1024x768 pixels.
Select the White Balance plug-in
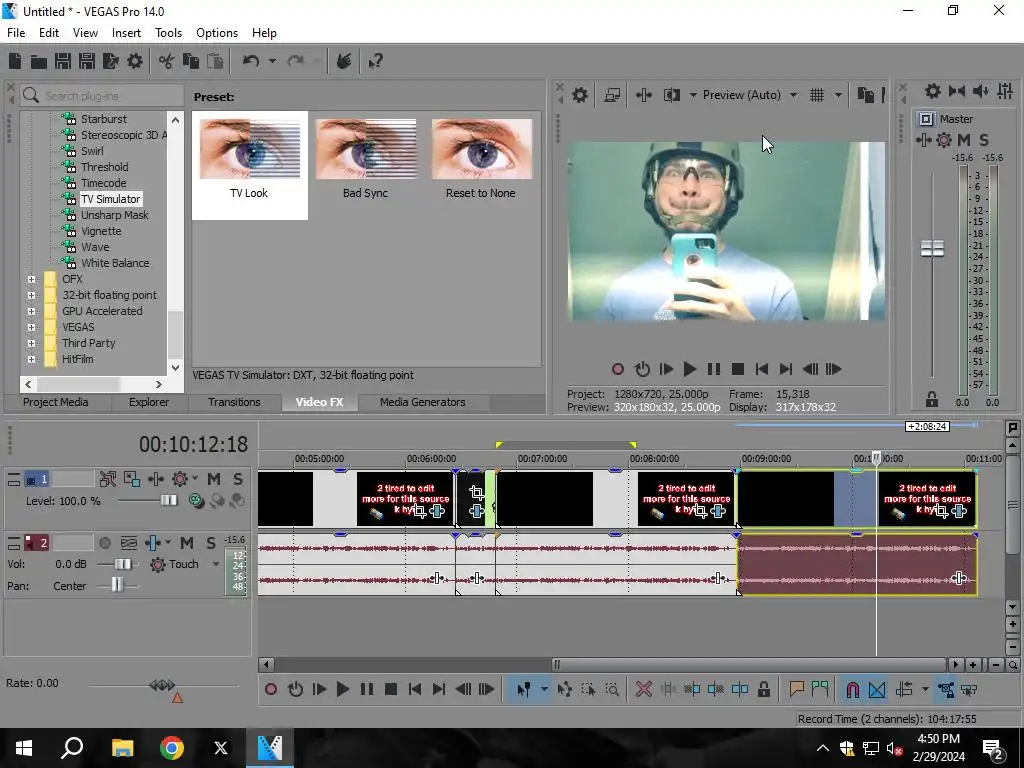(115, 263)
